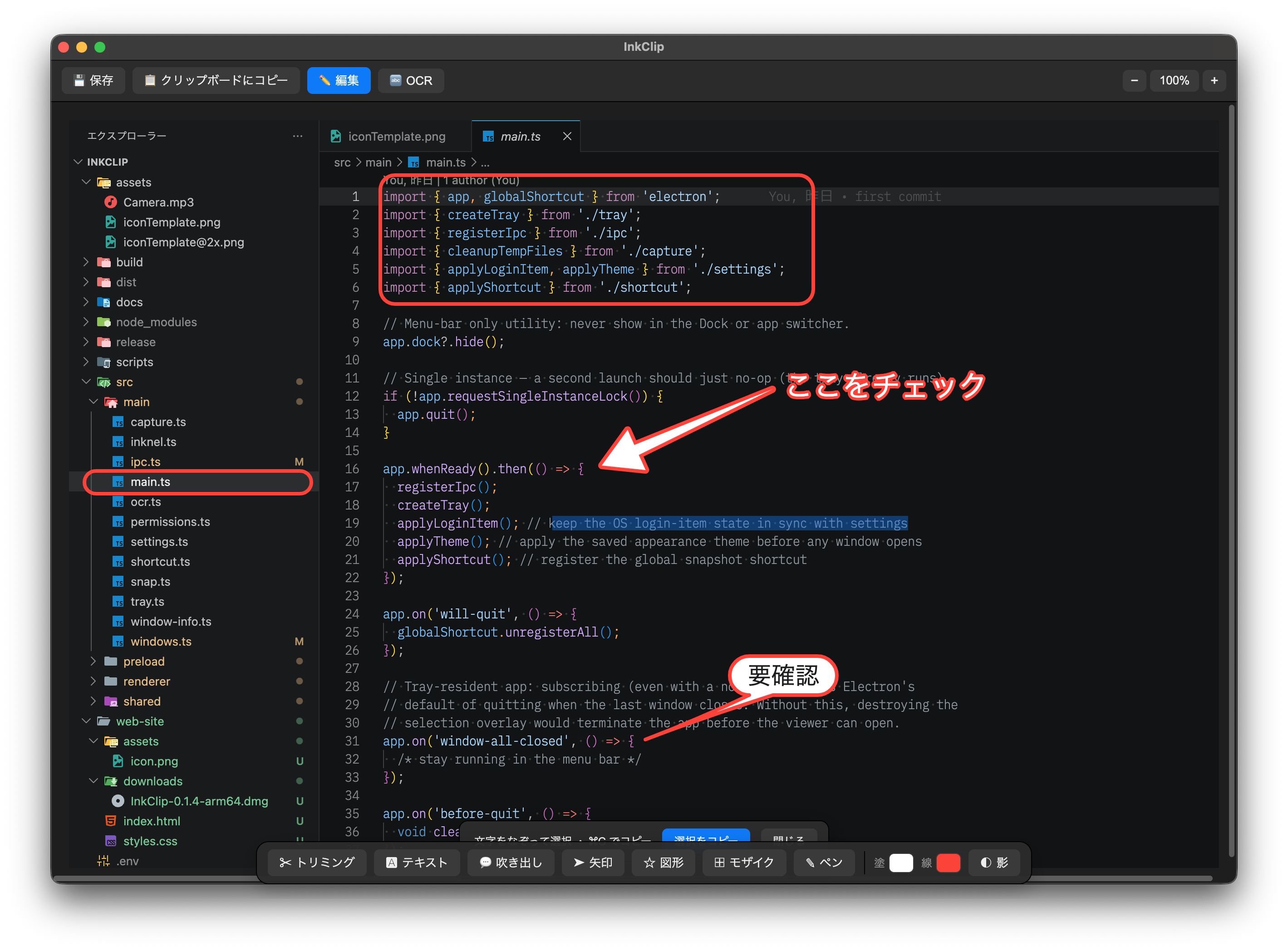
Task: Select the モザイク mosaic tool
Action: pyautogui.click(x=744, y=863)
